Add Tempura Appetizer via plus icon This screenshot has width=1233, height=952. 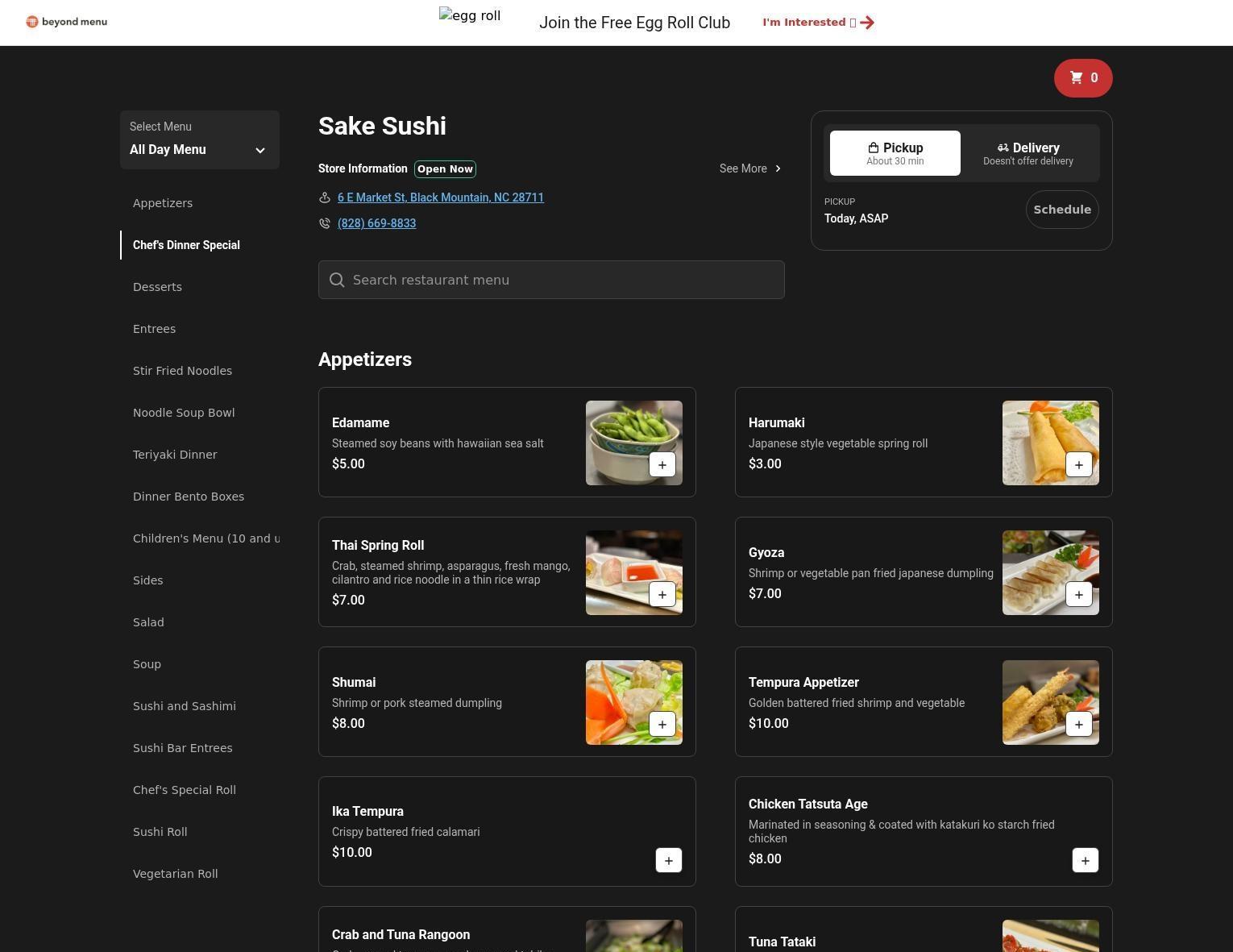point(1078,725)
